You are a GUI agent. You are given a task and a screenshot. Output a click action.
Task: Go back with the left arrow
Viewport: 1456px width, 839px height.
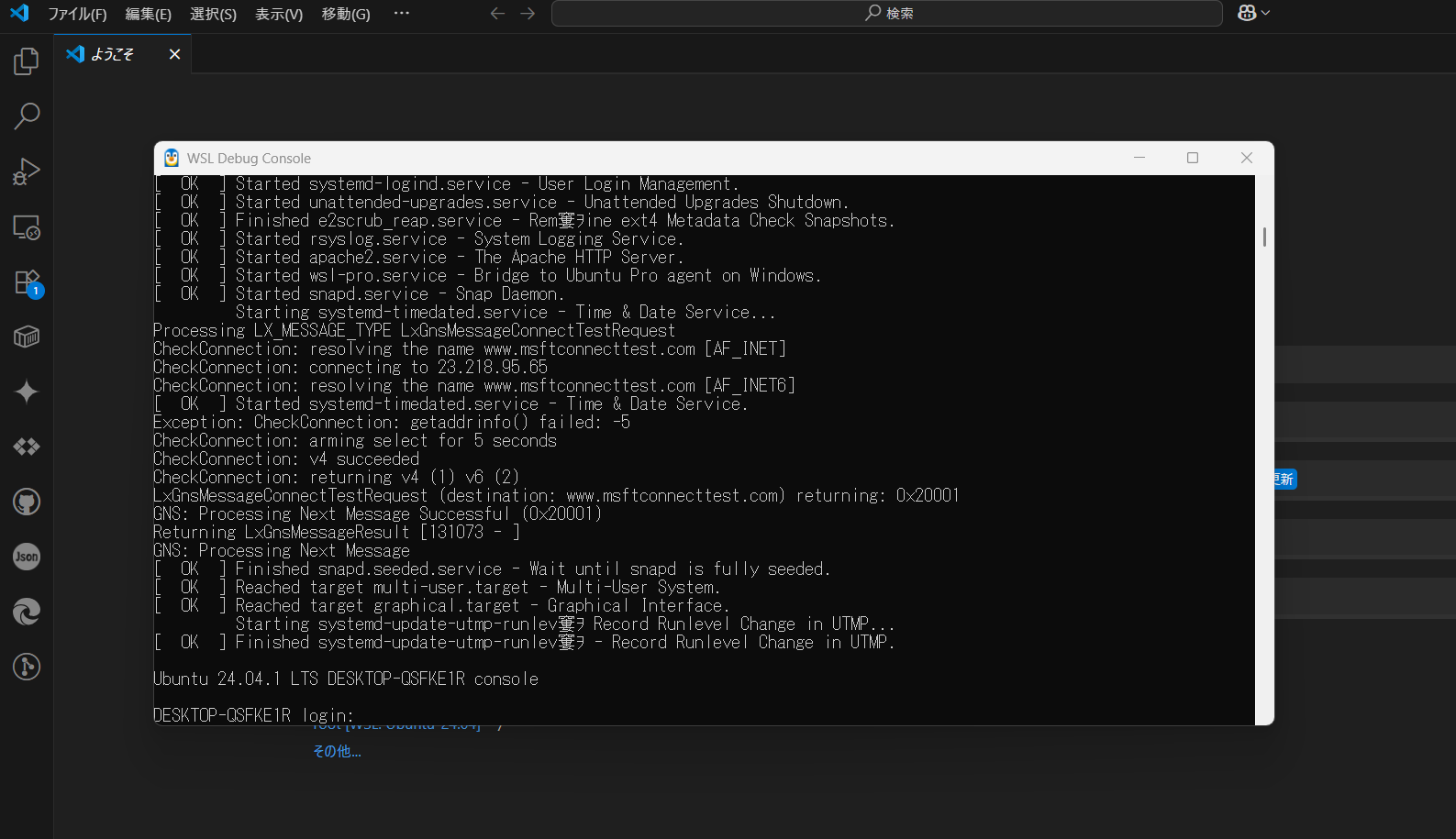point(497,13)
